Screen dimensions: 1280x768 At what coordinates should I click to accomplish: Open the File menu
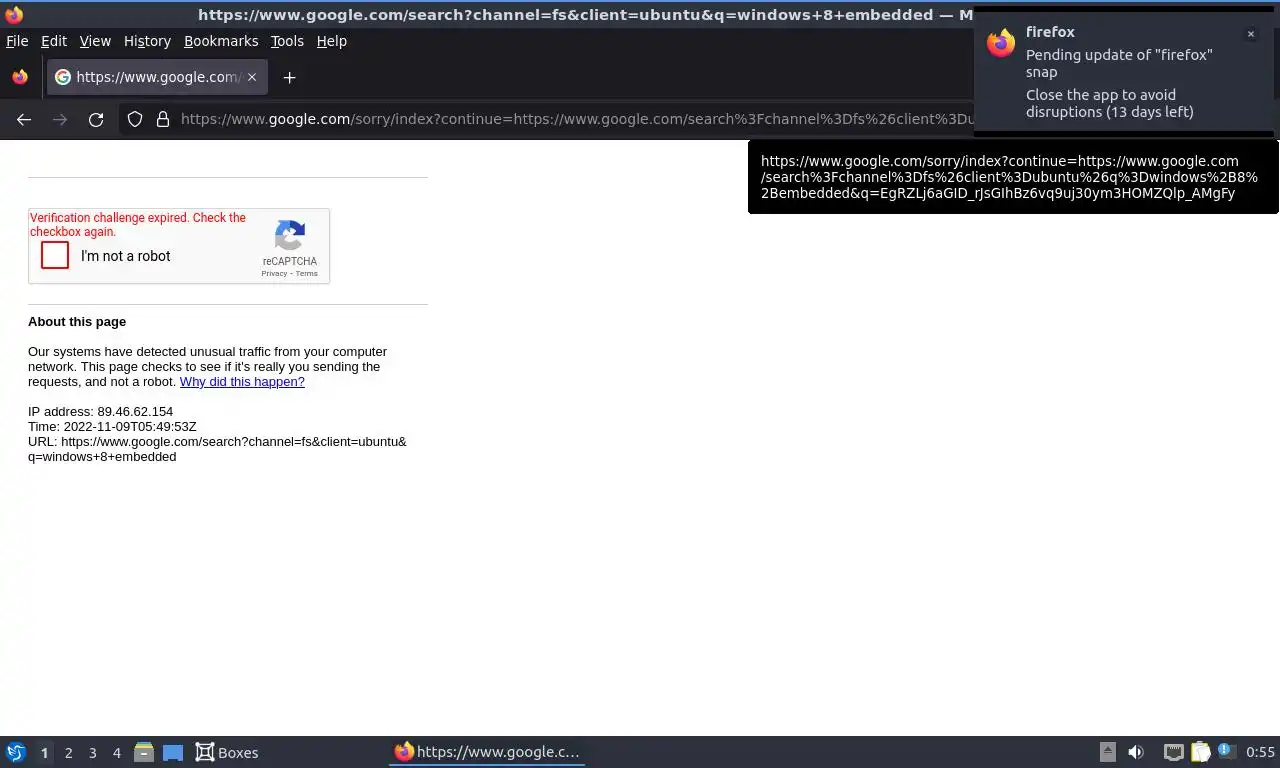coord(17,41)
